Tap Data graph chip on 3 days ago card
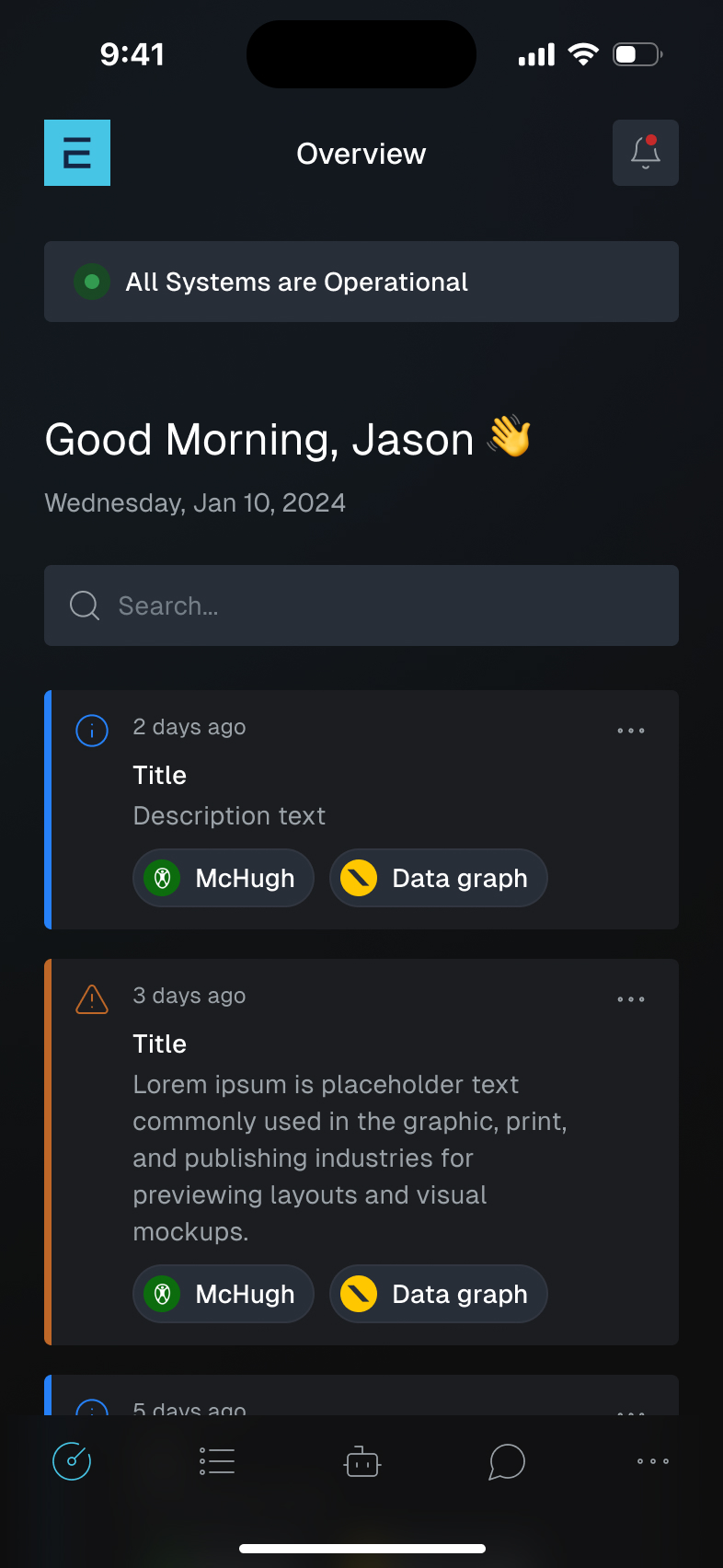723x1568 pixels. [439, 1294]
